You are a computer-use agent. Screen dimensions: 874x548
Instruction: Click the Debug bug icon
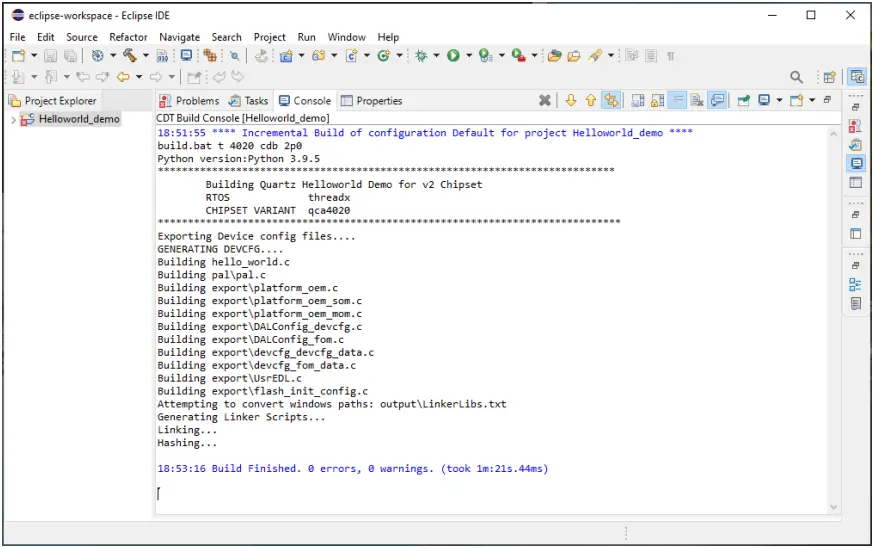(x=422, y=56)
